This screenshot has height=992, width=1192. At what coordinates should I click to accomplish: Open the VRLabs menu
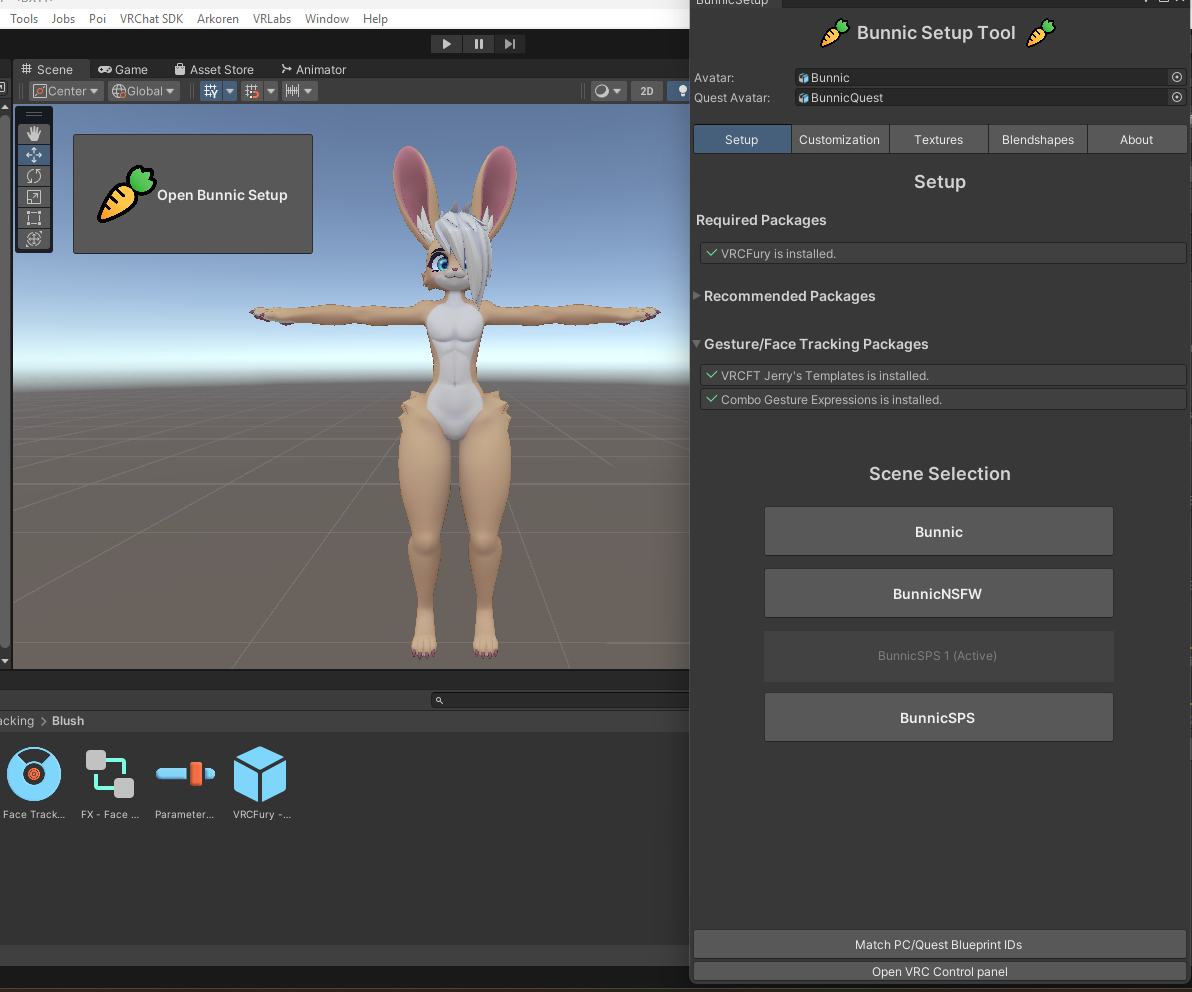[x=272, y=18]
